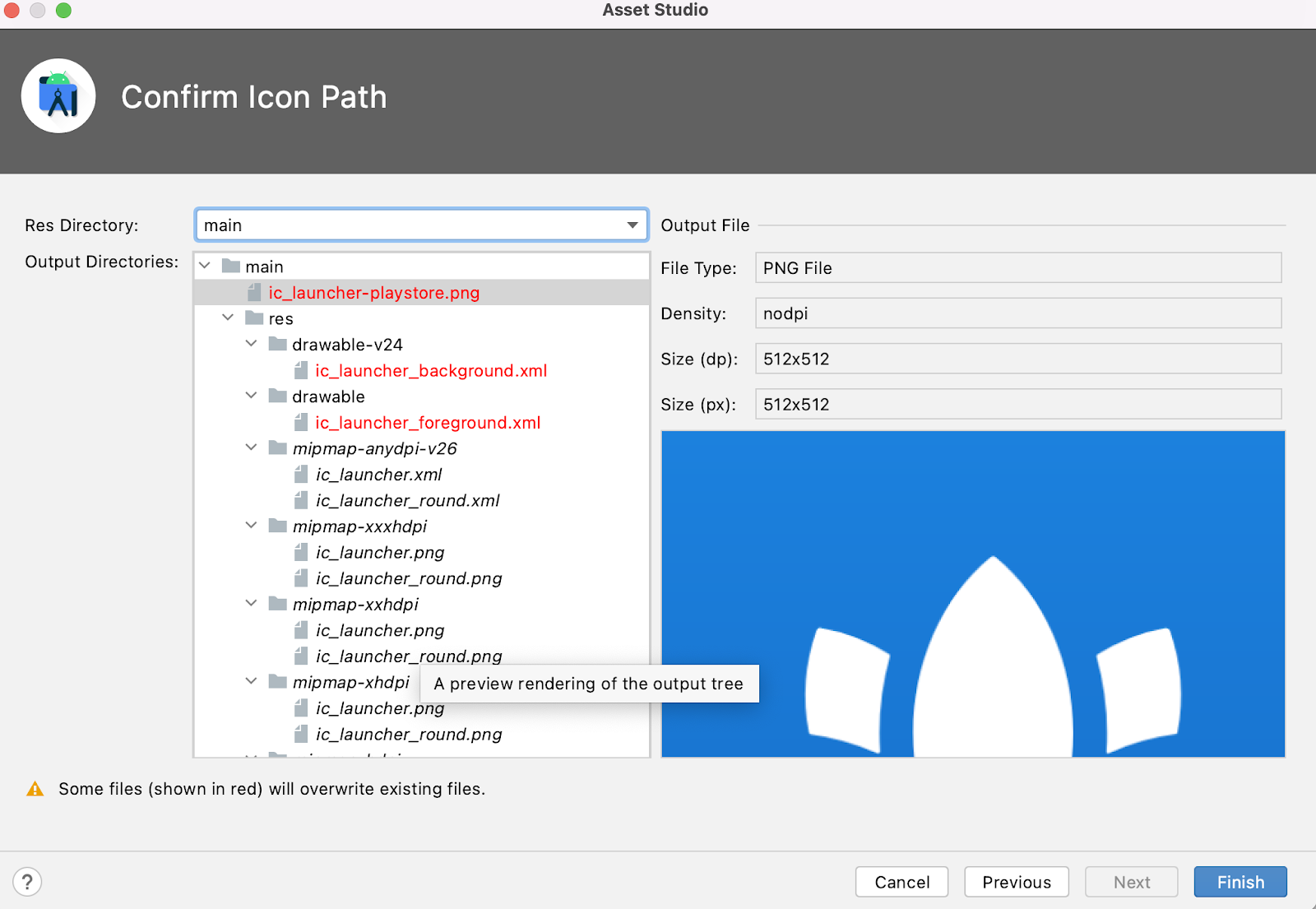This screenshot has width=1316, height=909.
Task: Click the yellow overwrite warning icon
Action: tap(35, 790)
